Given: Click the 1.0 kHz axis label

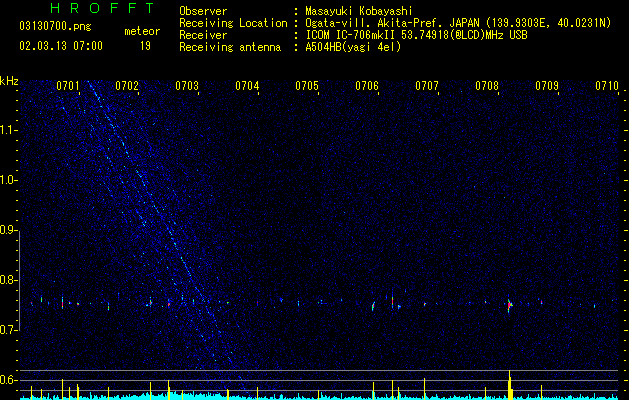Looking at the screenshot, I should pyautogui.click(x=8, y=181).
